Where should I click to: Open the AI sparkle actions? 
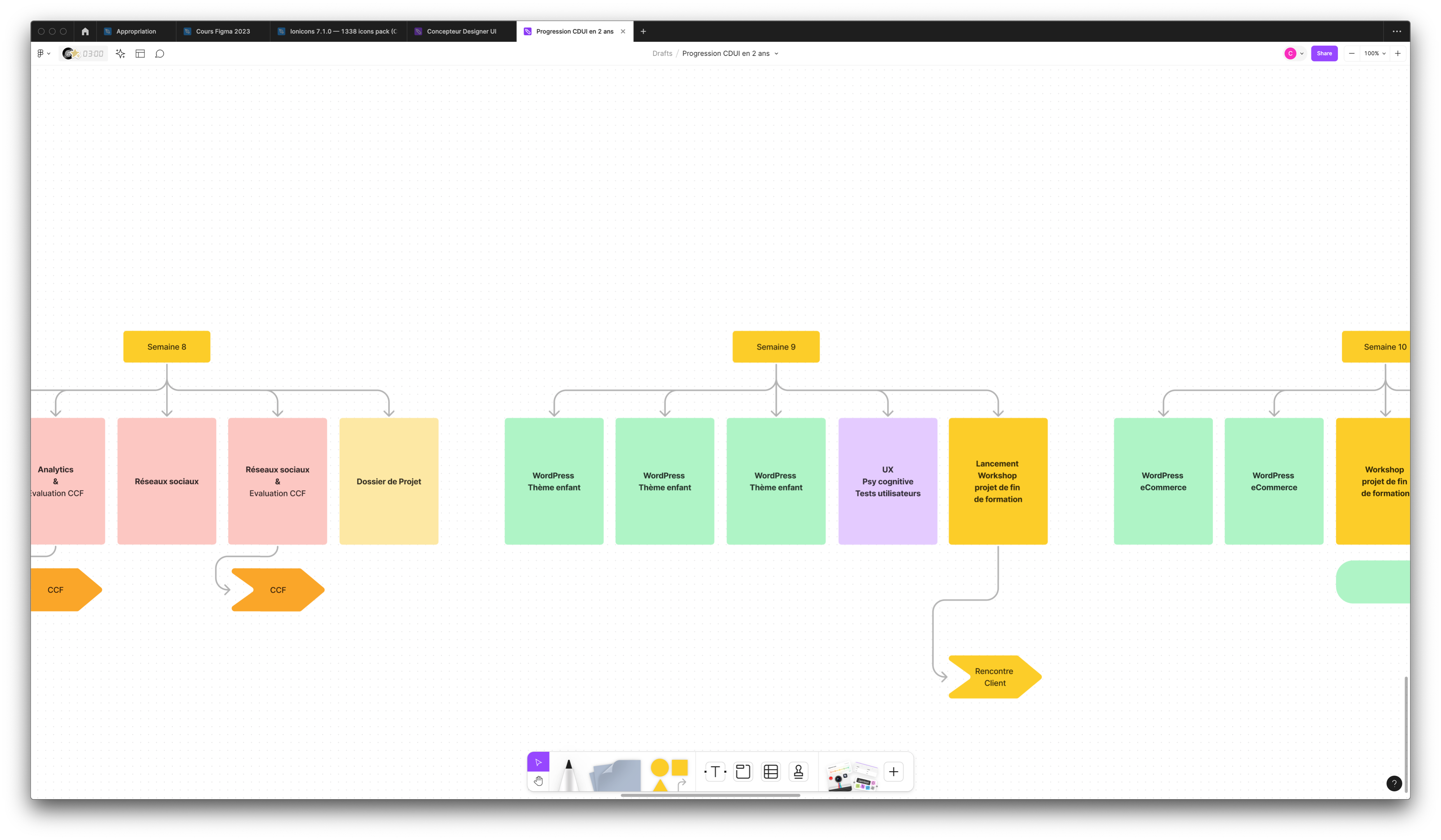pyautogui.click(x=120, y=54)
